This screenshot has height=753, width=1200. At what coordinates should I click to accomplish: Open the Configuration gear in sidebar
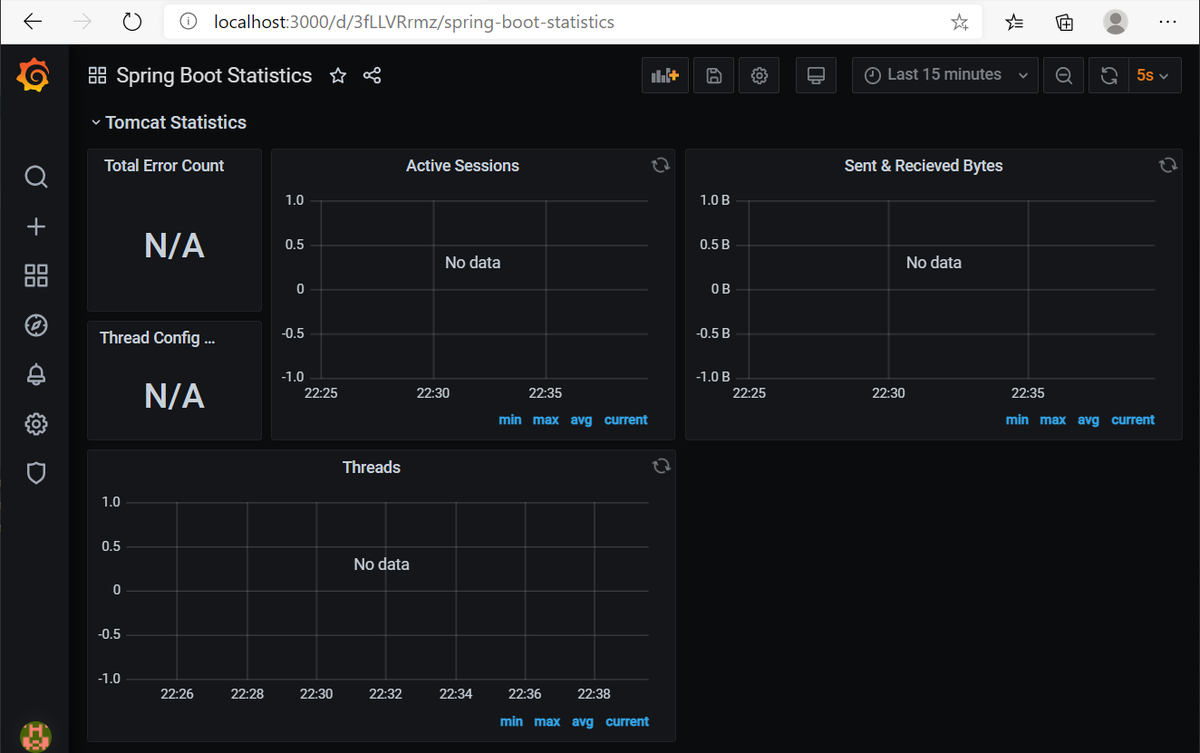[36, 424]
